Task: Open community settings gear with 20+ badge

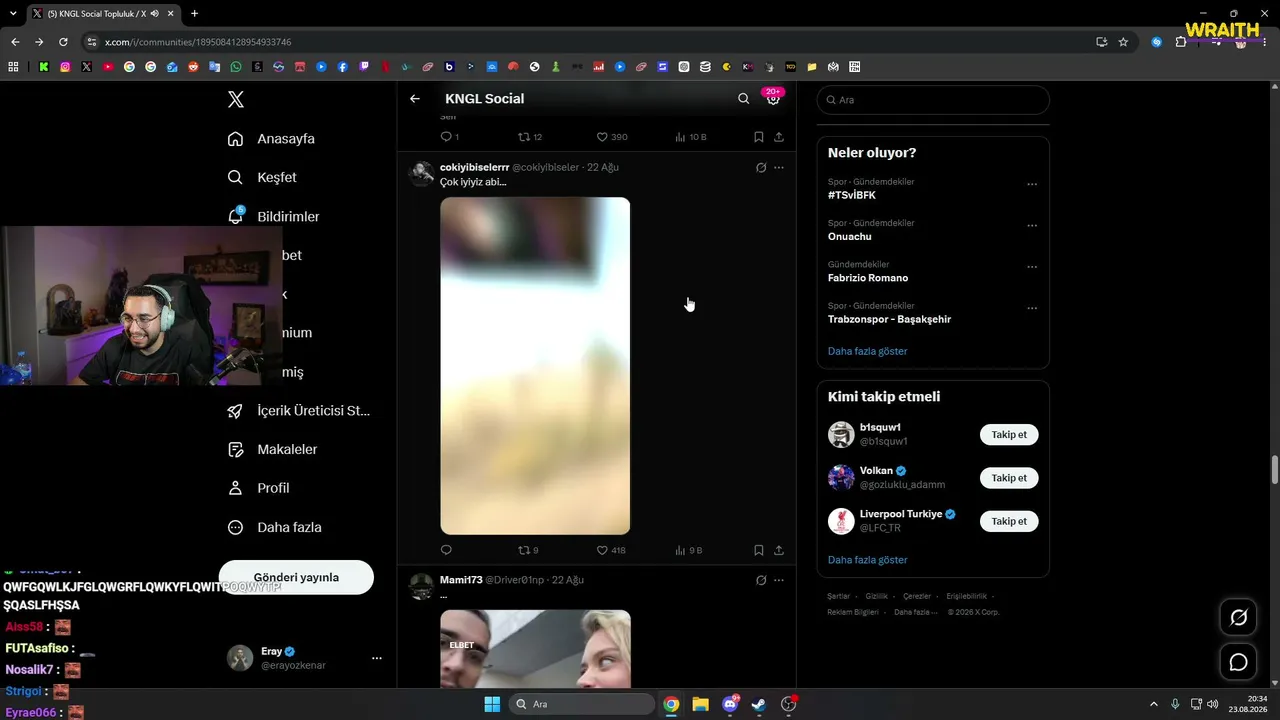Action: pos(773,99)
